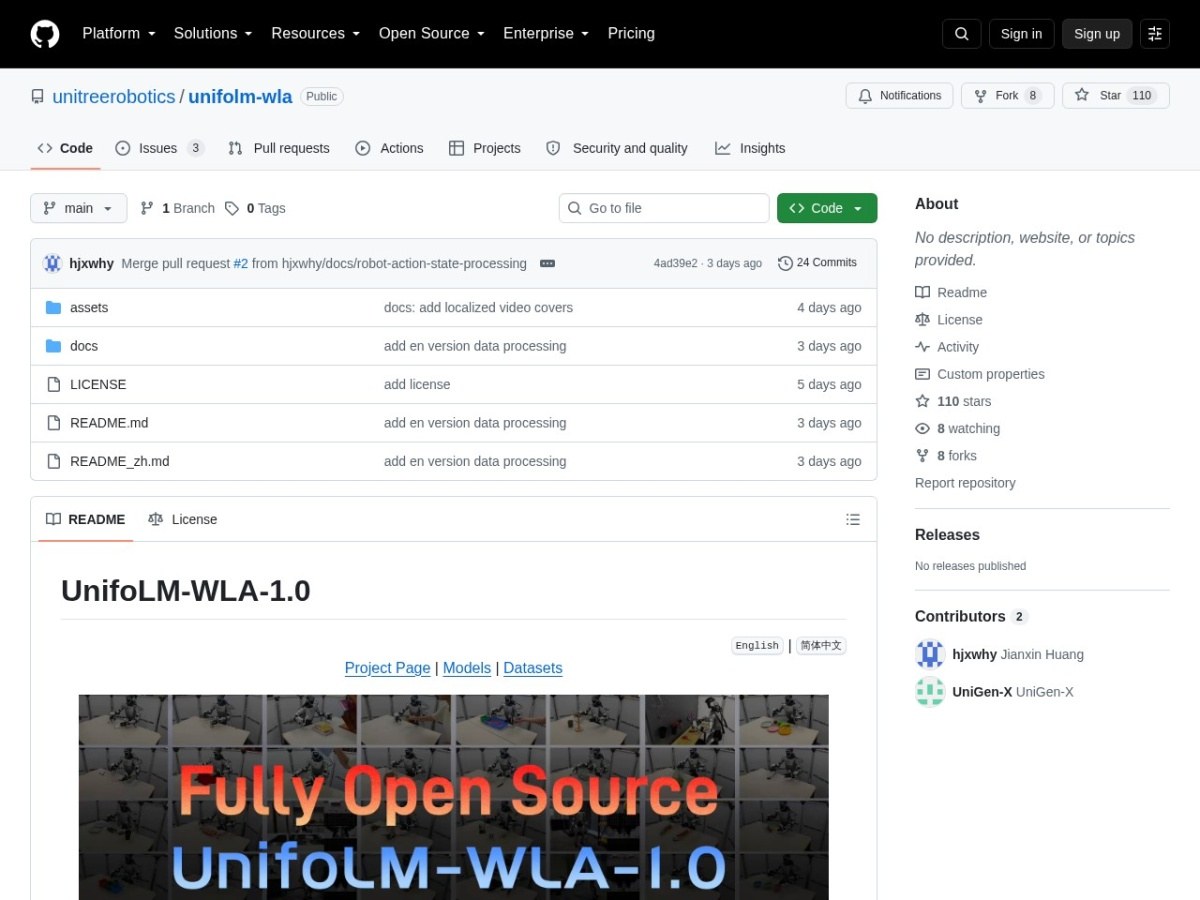Click the Notifications button
This screenshot has height=900, width=1200.
899,96
